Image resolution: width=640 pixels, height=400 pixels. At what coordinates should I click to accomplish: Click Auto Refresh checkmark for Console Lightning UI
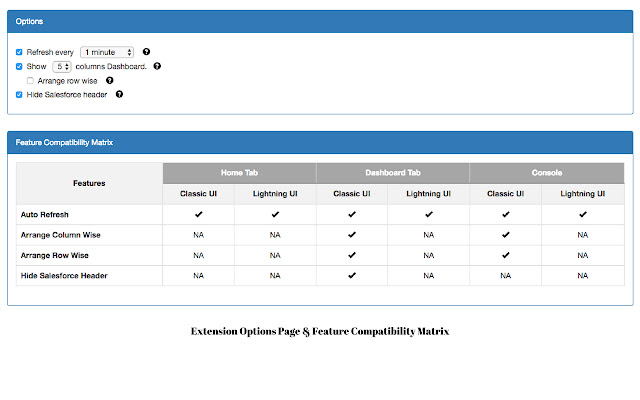(582, 214)
